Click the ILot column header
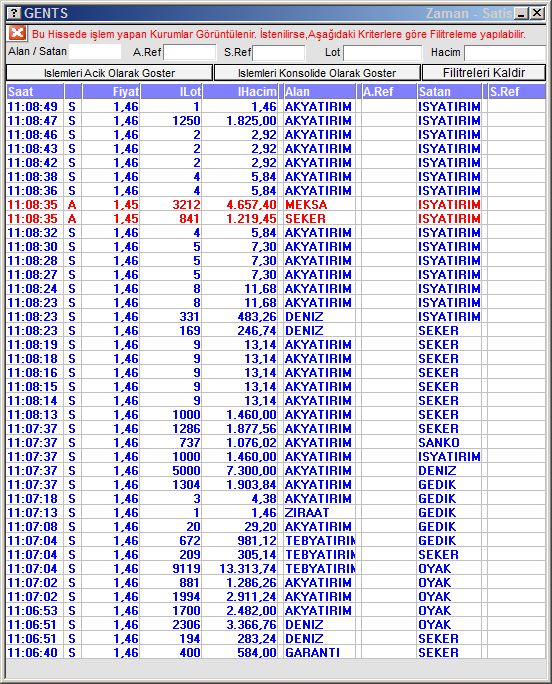The image size is (552, 684). point(171,92)
